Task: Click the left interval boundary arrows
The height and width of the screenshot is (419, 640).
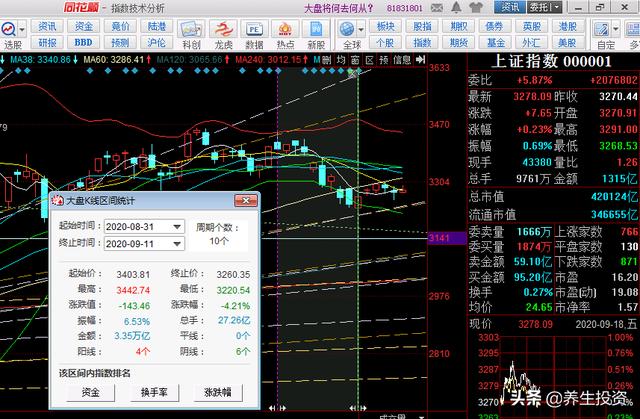Action: 278,408
